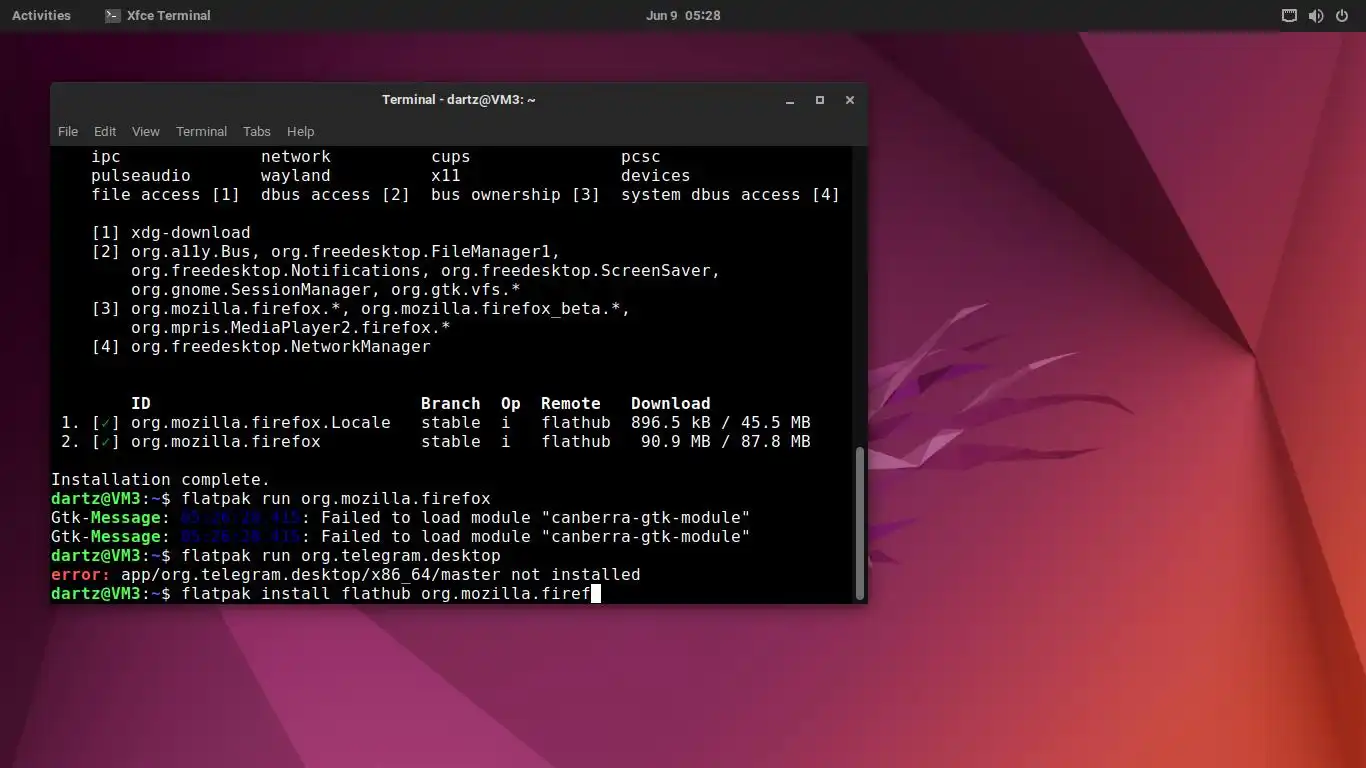The image size is (1366, 768).
Task: Click '90.9 MB / 87.8 MB' download value
Action: 725,442
